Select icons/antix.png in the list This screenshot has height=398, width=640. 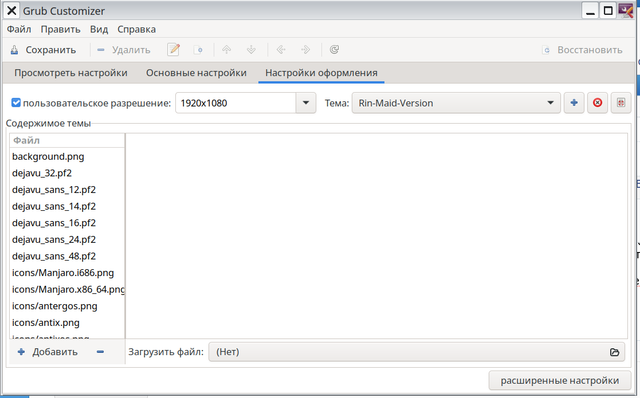pos(67,322)
